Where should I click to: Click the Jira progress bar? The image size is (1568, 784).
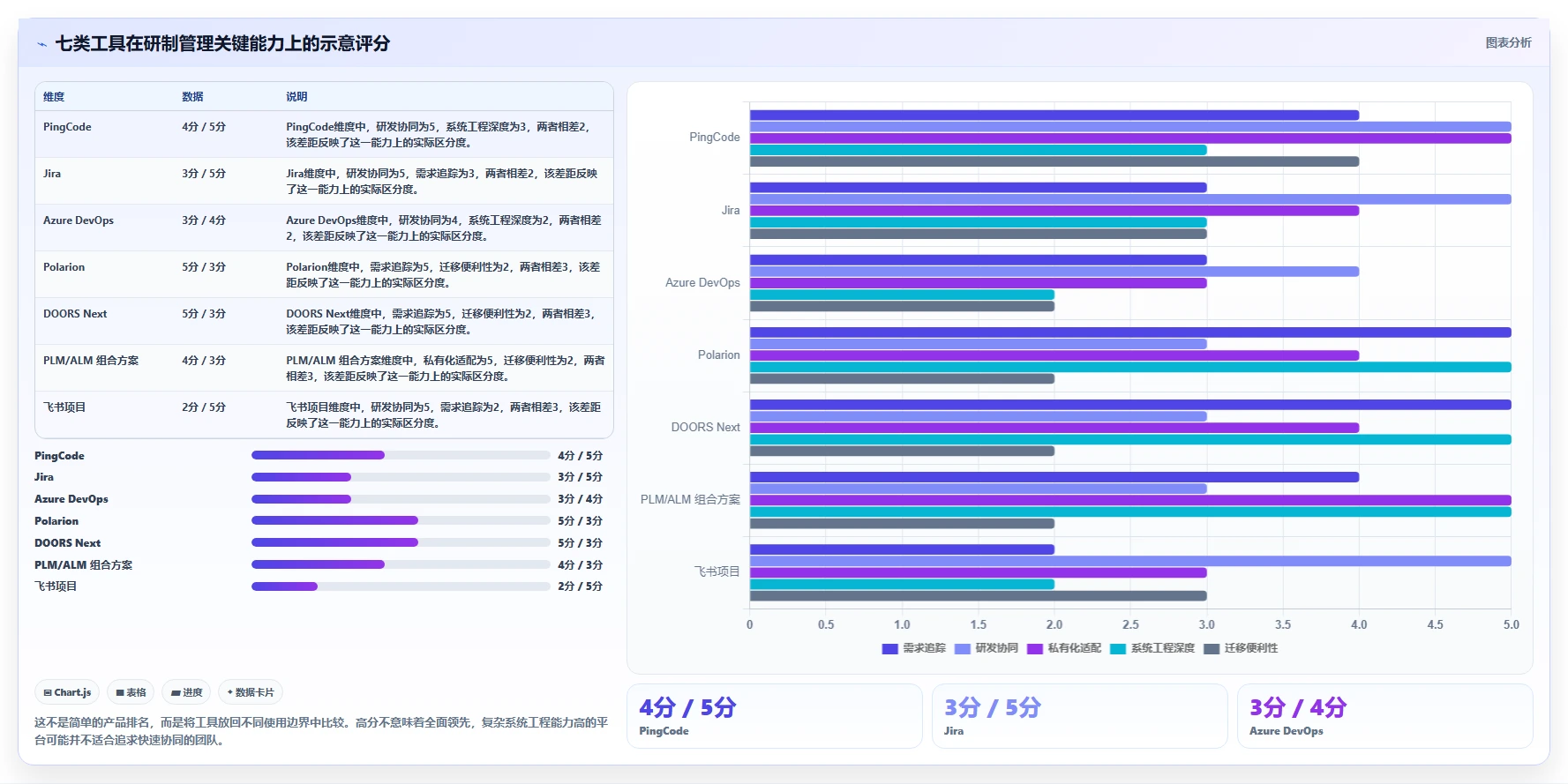click(x=401, y=477)
